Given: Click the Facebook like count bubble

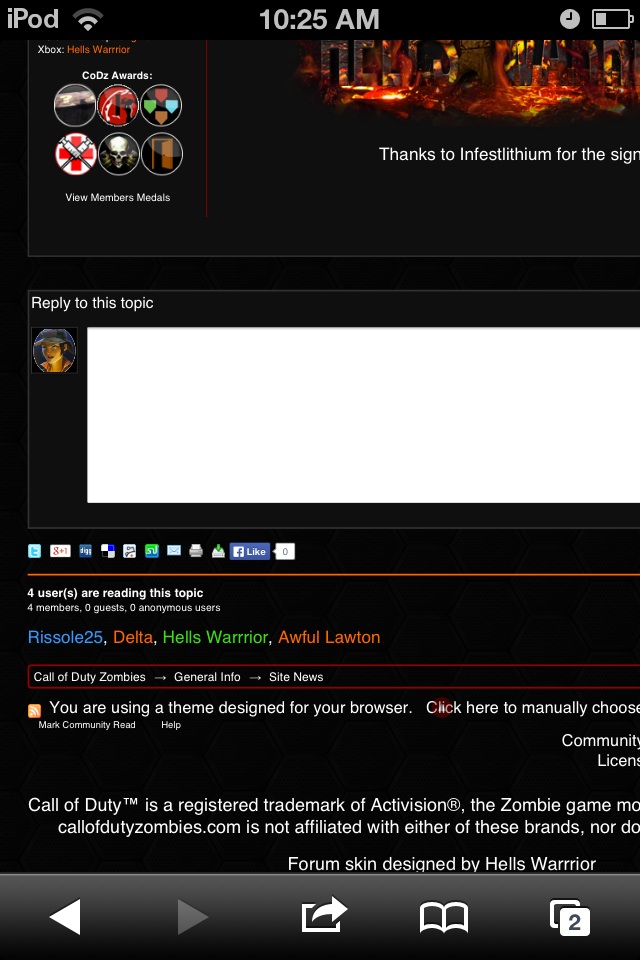Looking at the screenshot, I should pyautogui.click(x=285, y=552).
